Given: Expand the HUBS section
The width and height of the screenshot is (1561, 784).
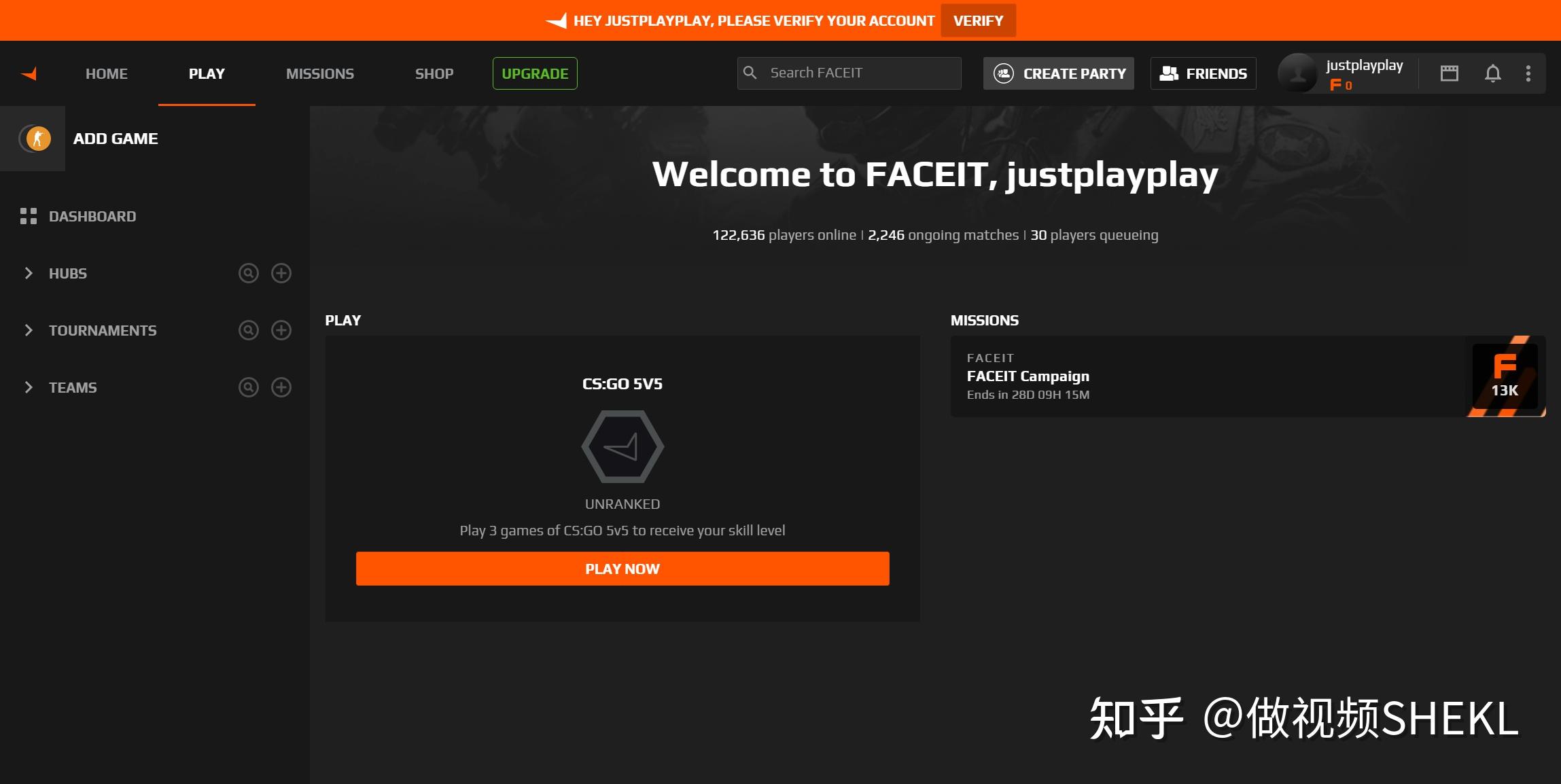Looking at the screenshot, I should [29, 273].
